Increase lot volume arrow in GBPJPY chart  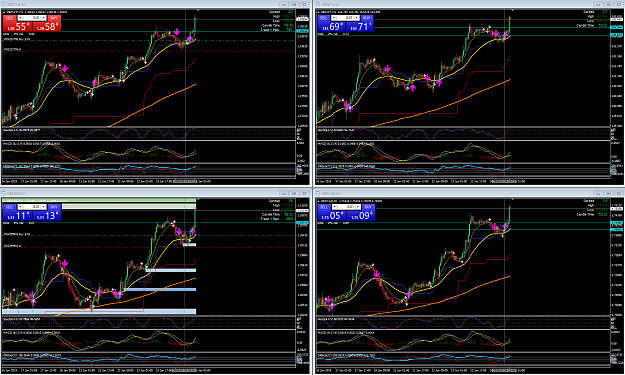point(357,18)
